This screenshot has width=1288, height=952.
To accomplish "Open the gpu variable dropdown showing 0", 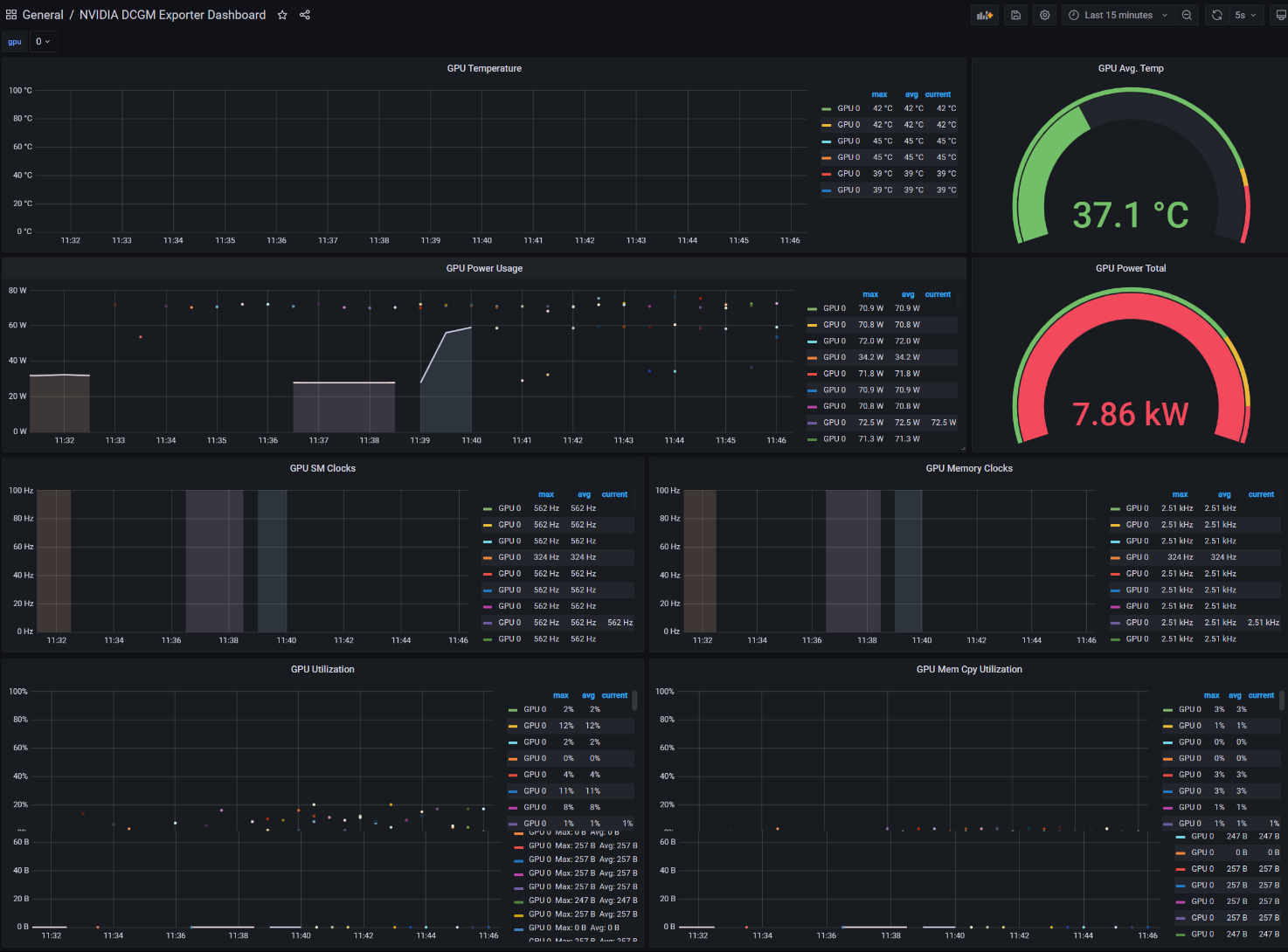I will (44, 41).
